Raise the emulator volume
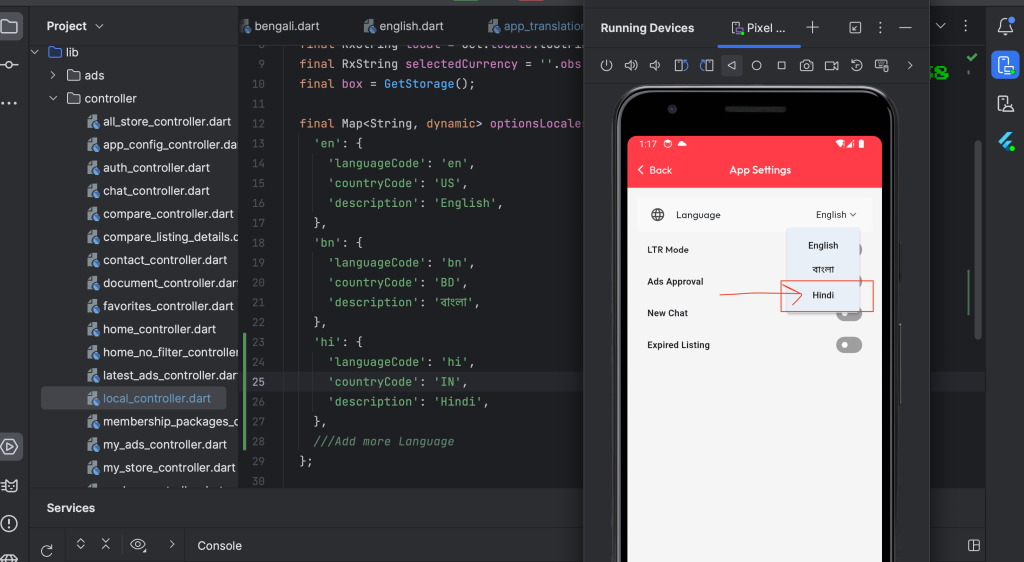The height and width of the screenshot is (562, 1024). 631,65
